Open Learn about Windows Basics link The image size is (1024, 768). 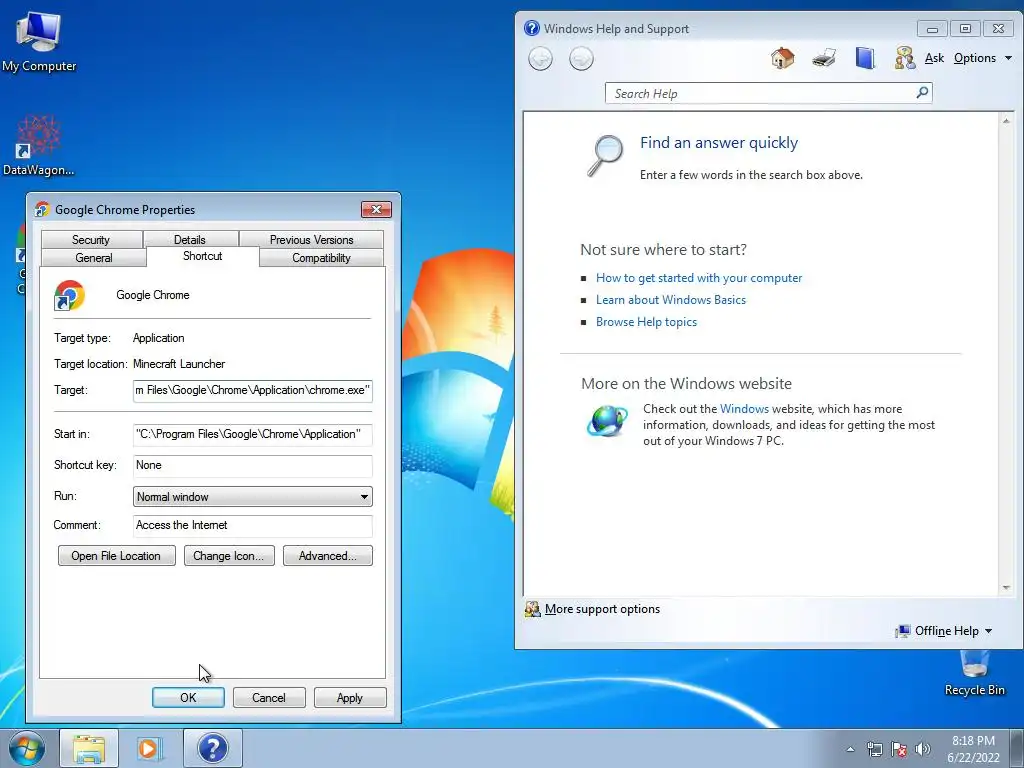coord(671,300)
